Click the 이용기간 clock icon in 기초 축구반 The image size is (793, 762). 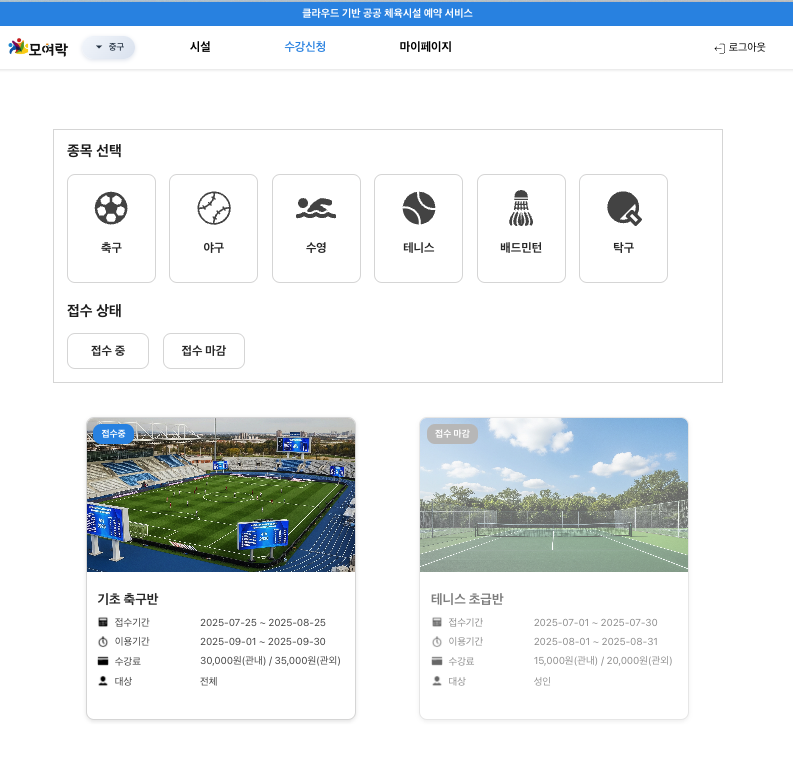coord(103,642)
